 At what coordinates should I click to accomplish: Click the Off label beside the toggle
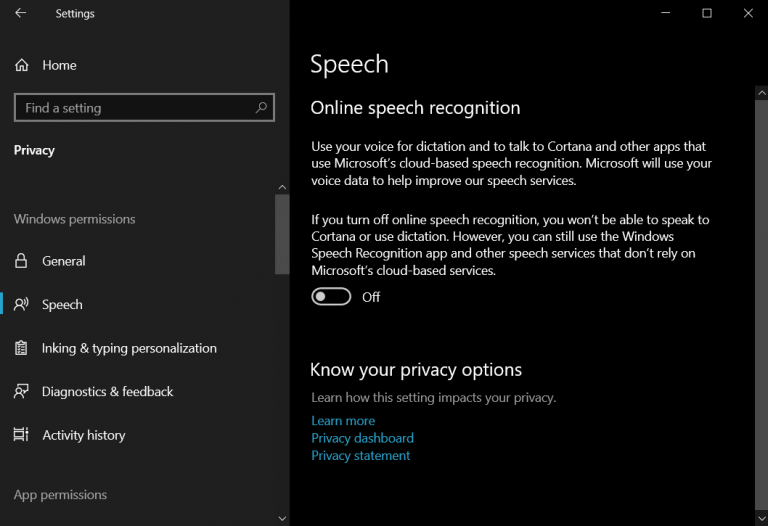click(371, 297)
